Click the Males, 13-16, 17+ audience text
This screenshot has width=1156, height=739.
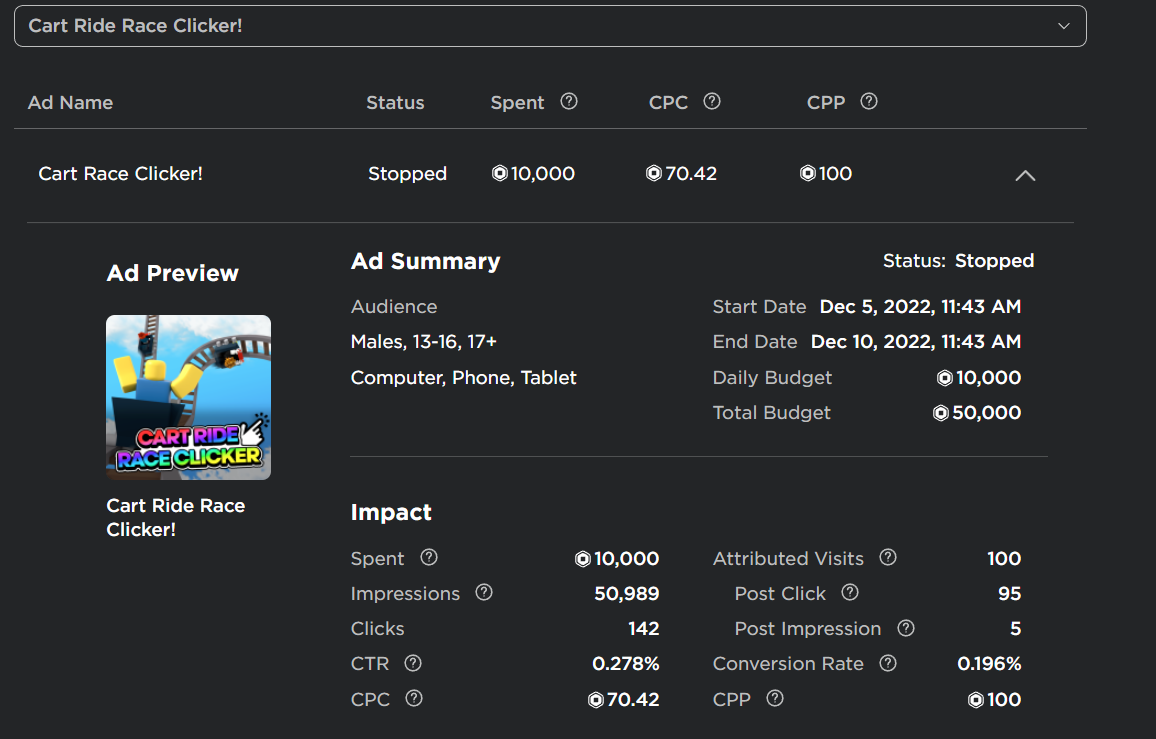pos(424,341)
